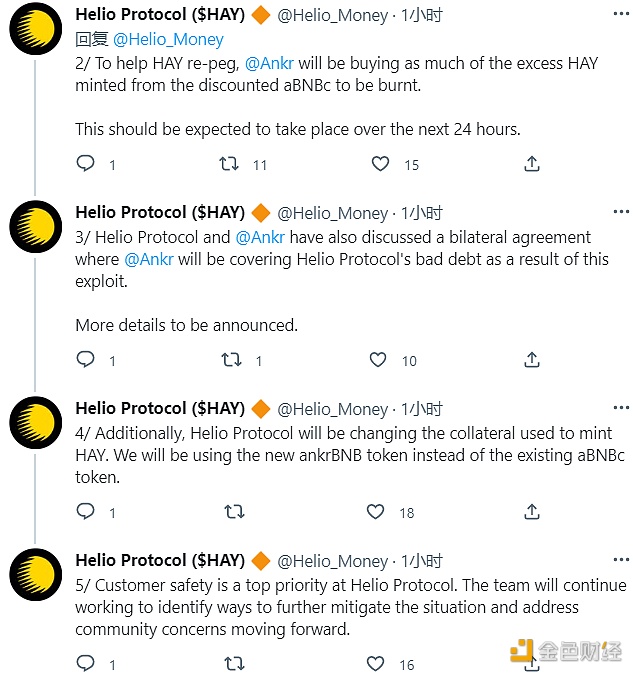Open more options on the first tweet
Image resolution: width=633 pixels, height=673 pixels.
coord(621,14)
